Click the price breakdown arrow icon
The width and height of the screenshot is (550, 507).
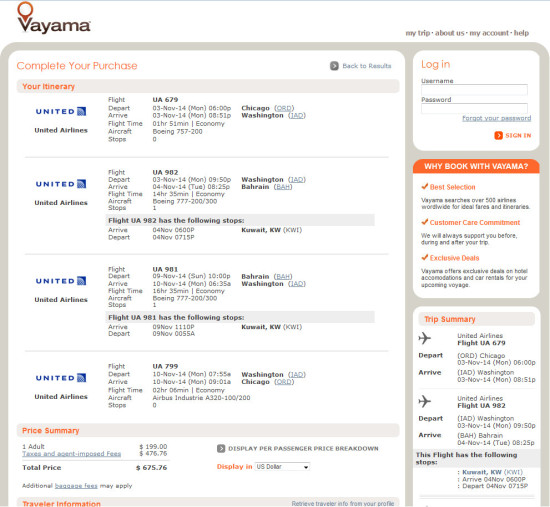click(x=221, y=448)
